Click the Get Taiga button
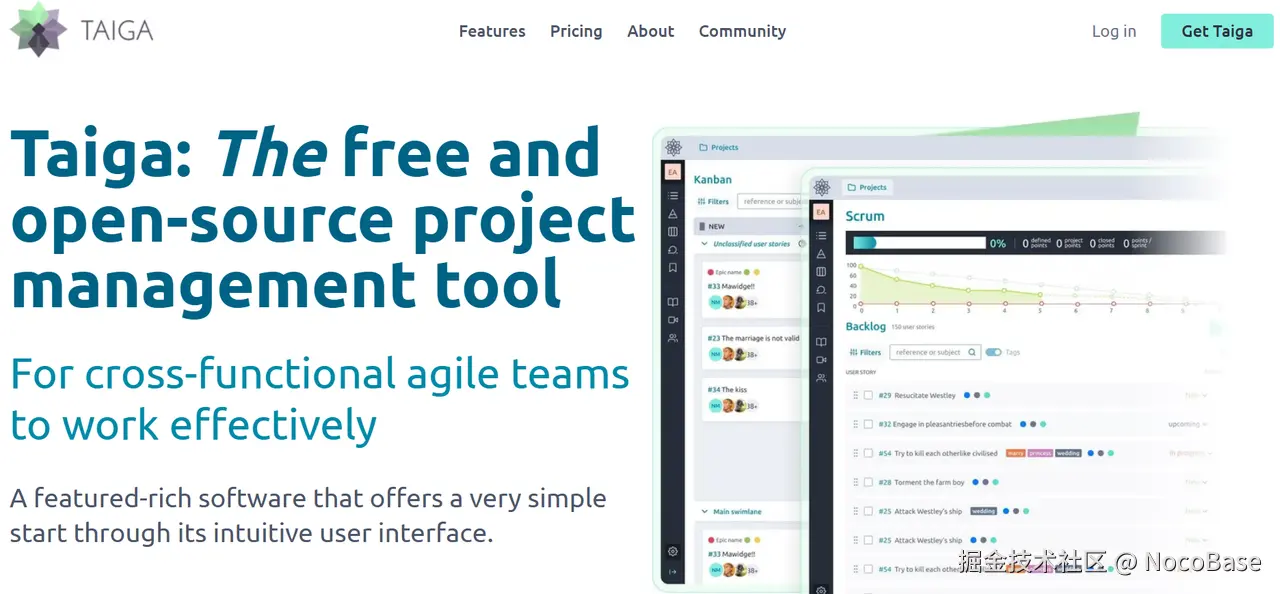 click(1217, 31)
